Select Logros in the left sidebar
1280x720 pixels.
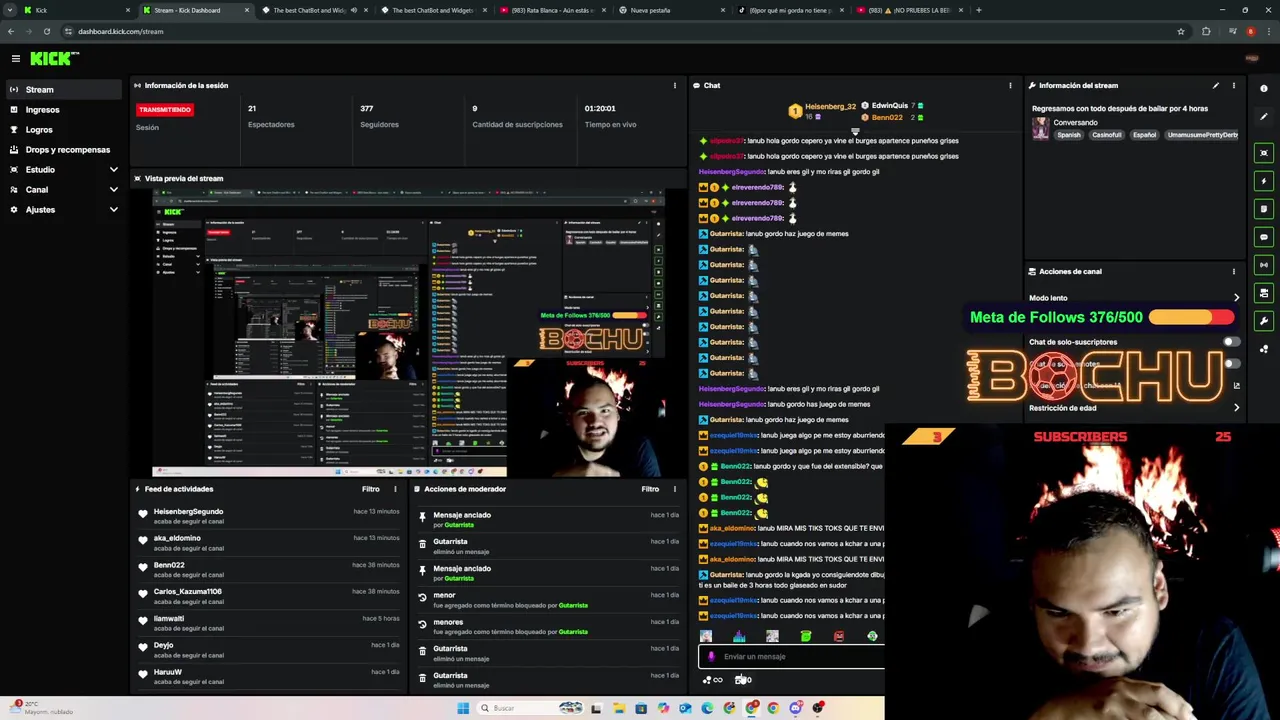(64, 130)
